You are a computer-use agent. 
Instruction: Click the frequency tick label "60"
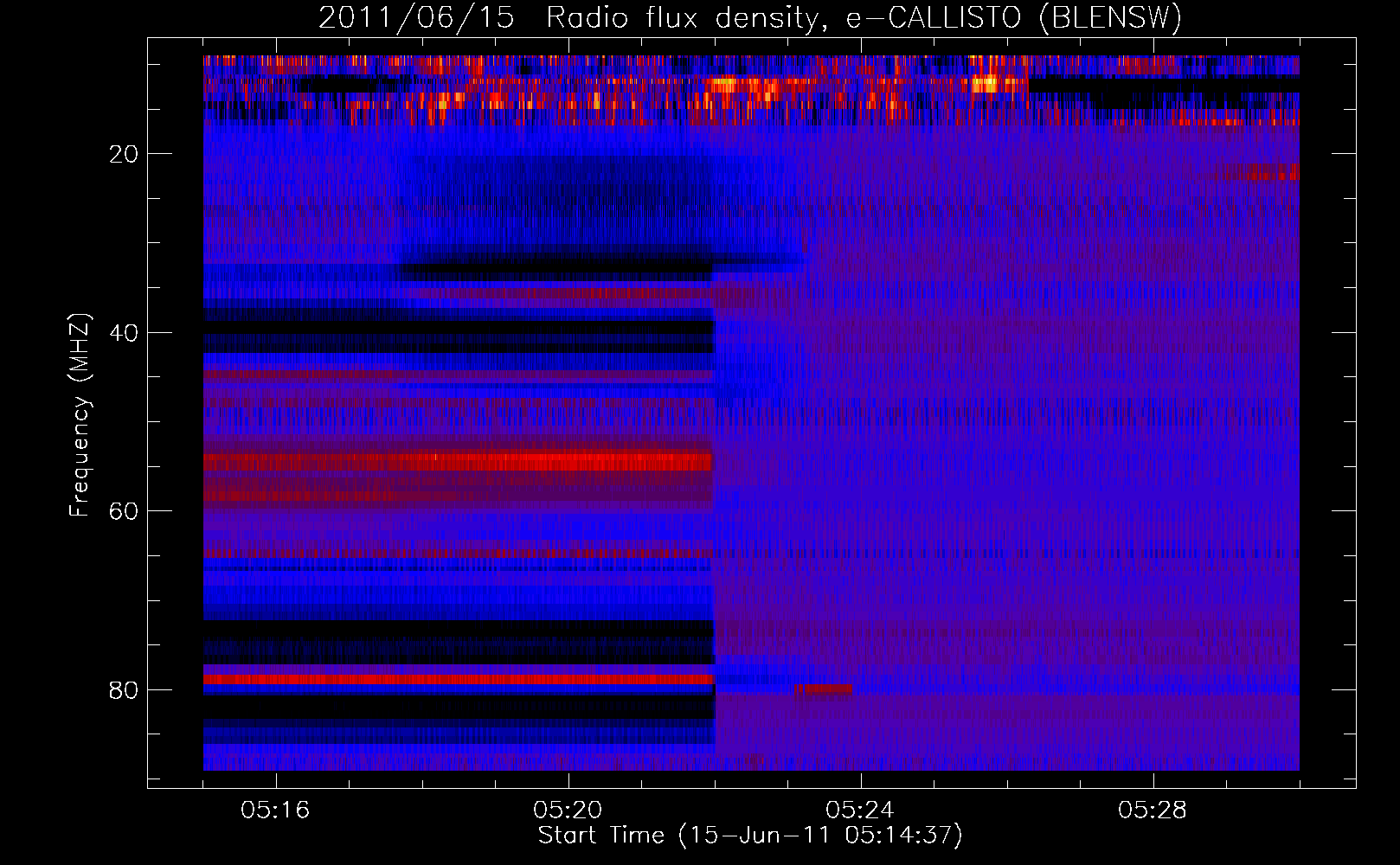tap(125, 511)
